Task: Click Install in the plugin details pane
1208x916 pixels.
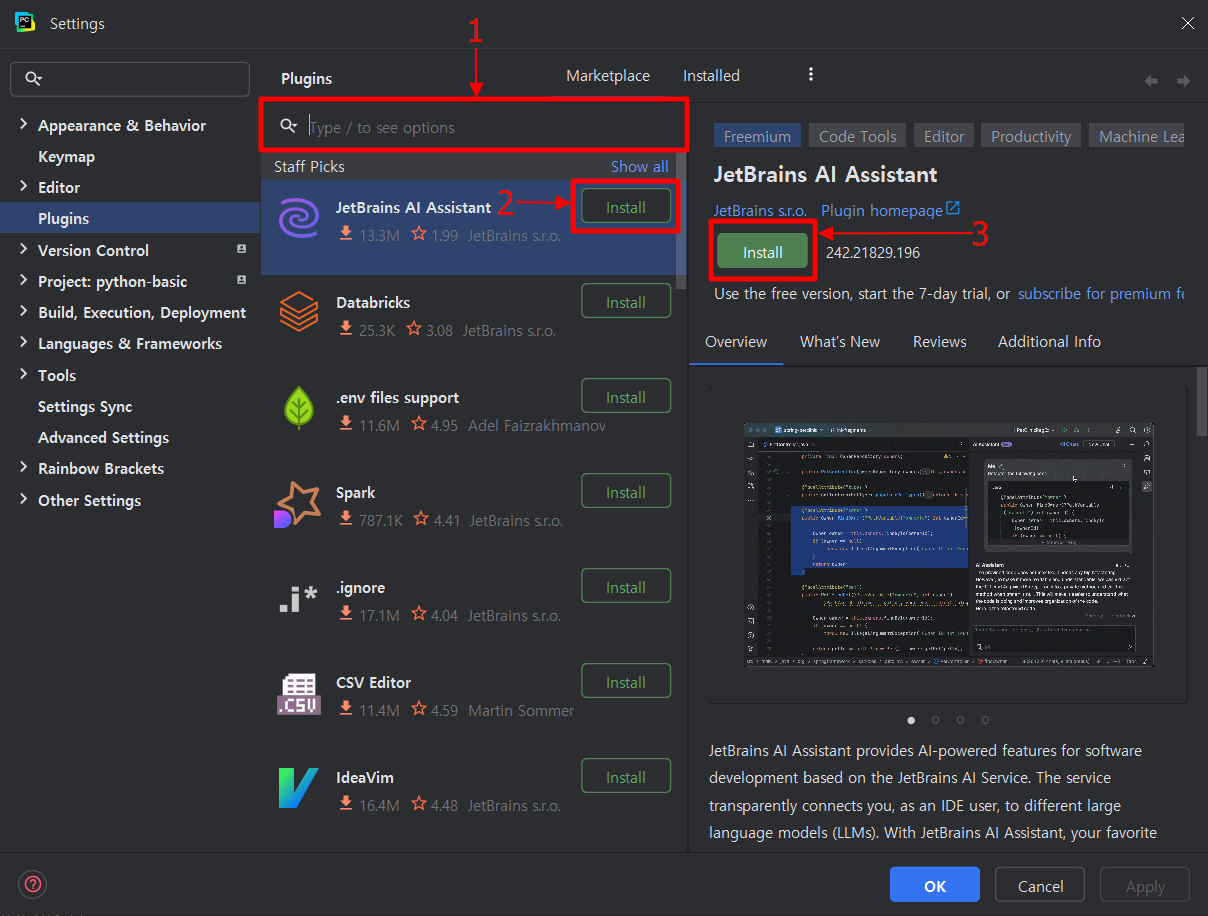Action: click(x=763, y=252)
